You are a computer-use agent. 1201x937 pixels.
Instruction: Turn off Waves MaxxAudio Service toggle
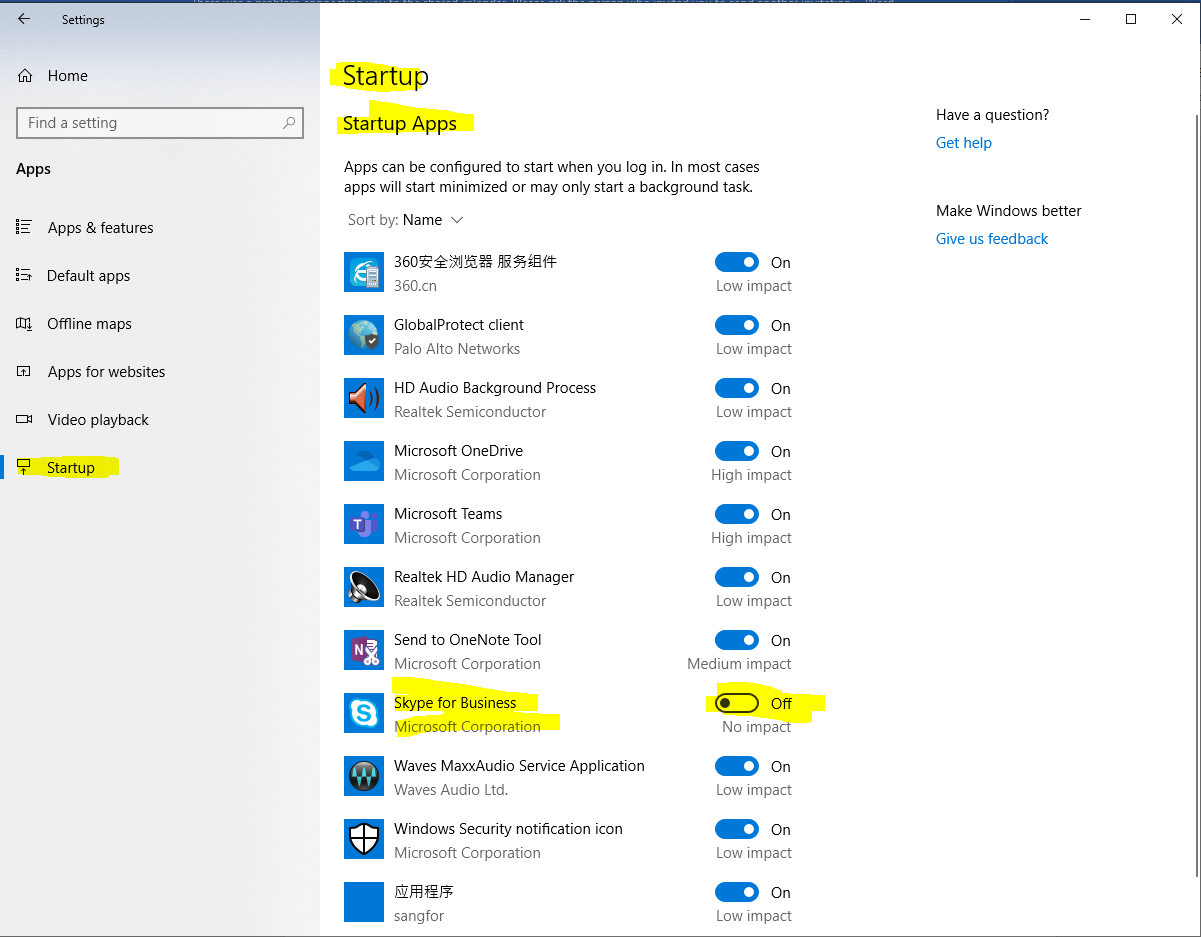click(737, 766)
